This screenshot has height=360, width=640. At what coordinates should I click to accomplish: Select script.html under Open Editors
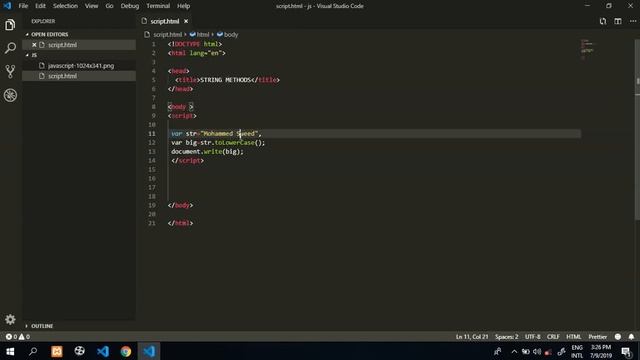(79, 45)
